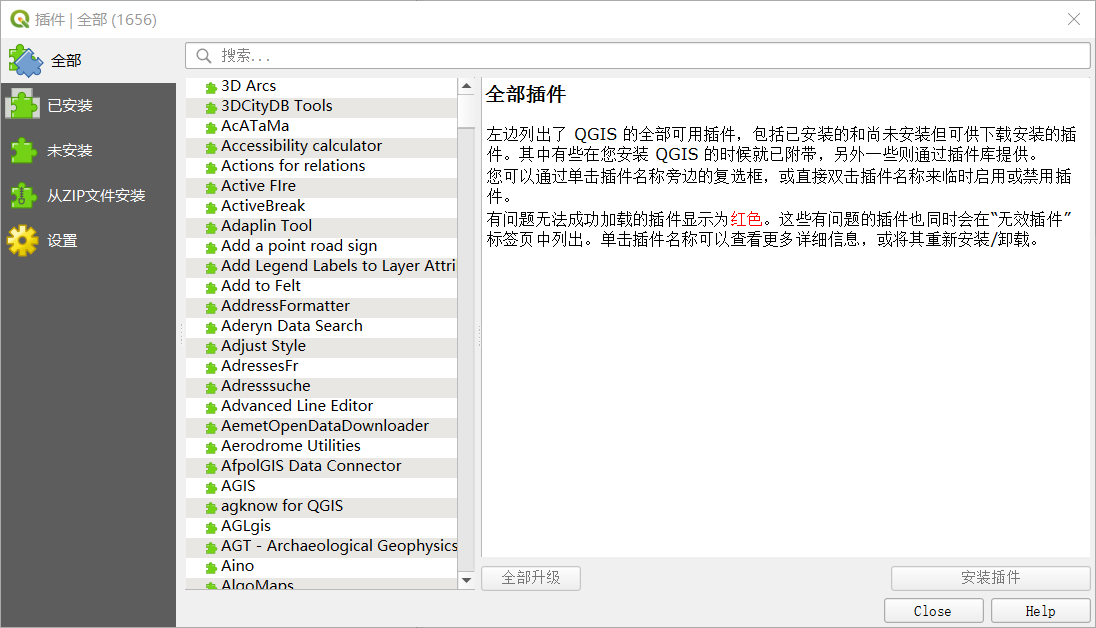Click the plugin icon next to Add to Felt
Viewport: 1096px width, 628px height.
(211, 287)
